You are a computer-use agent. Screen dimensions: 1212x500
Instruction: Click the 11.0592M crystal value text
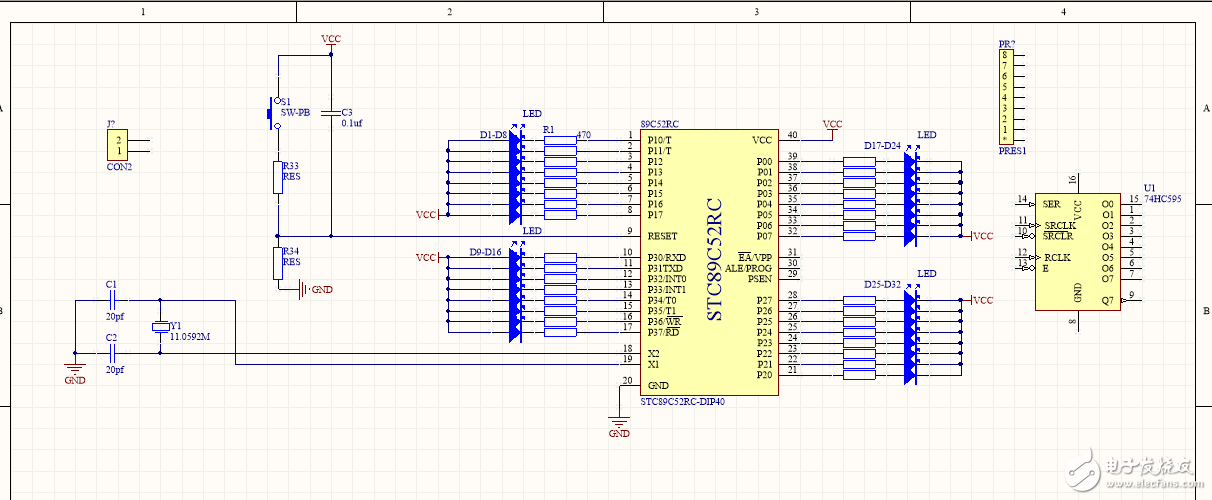(x=191, y=337)
